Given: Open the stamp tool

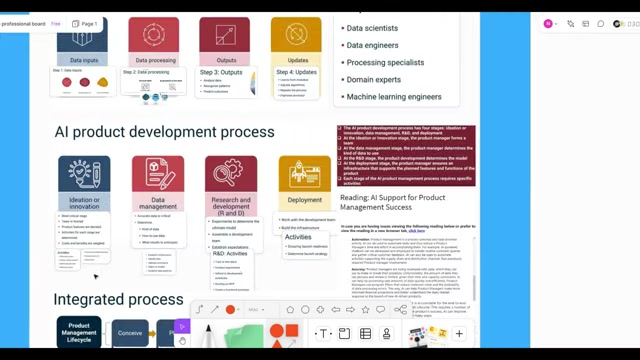Looking at the screenshot, I should coord(386,333).
